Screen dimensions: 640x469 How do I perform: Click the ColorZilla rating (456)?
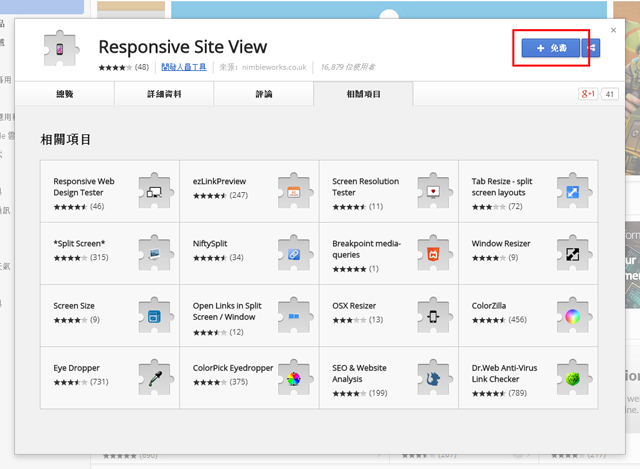point(499,320)
